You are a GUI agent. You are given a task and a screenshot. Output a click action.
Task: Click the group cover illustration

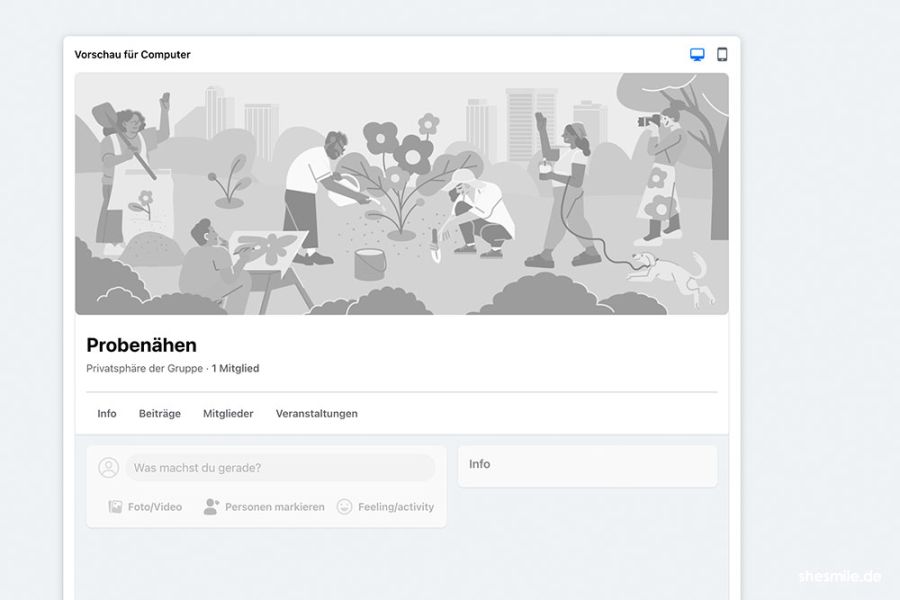tap(402, 193)
